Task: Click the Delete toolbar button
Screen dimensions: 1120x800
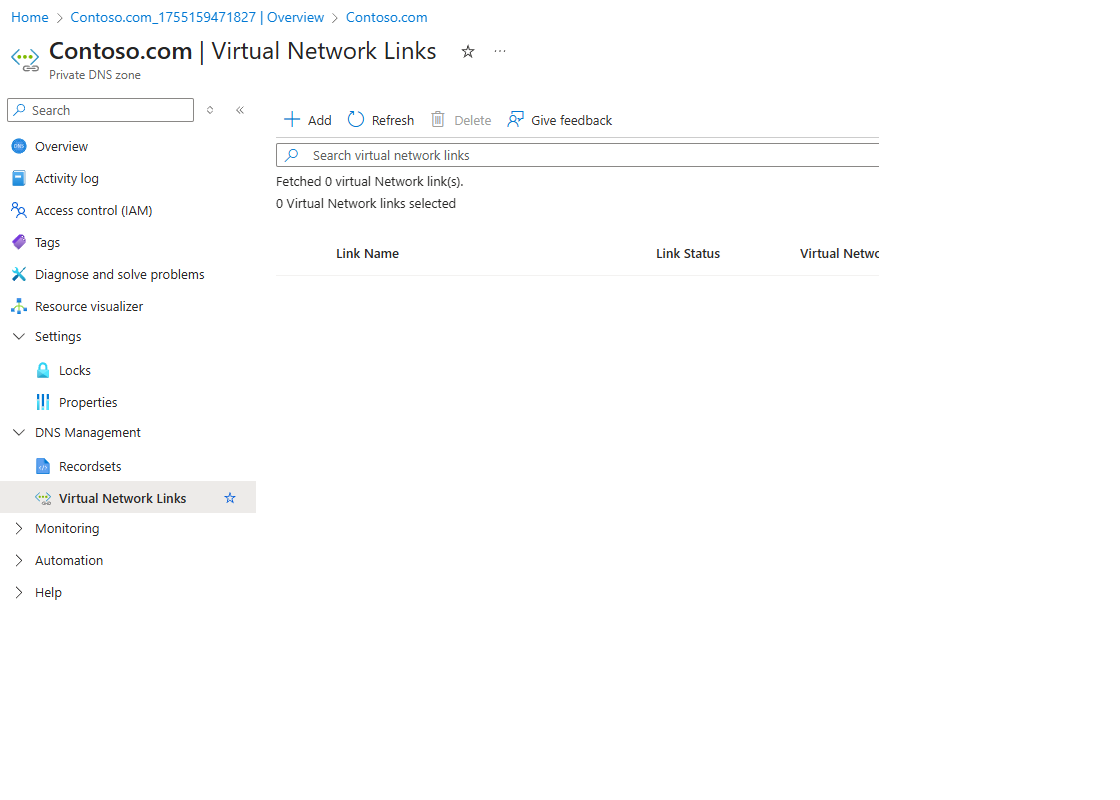Action: (x=461, y=120)
